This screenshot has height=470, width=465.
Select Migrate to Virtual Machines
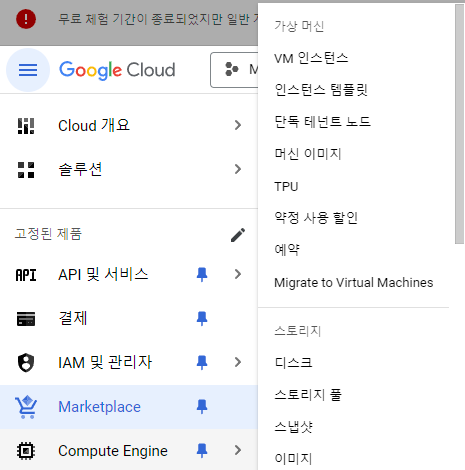(354, 283)
